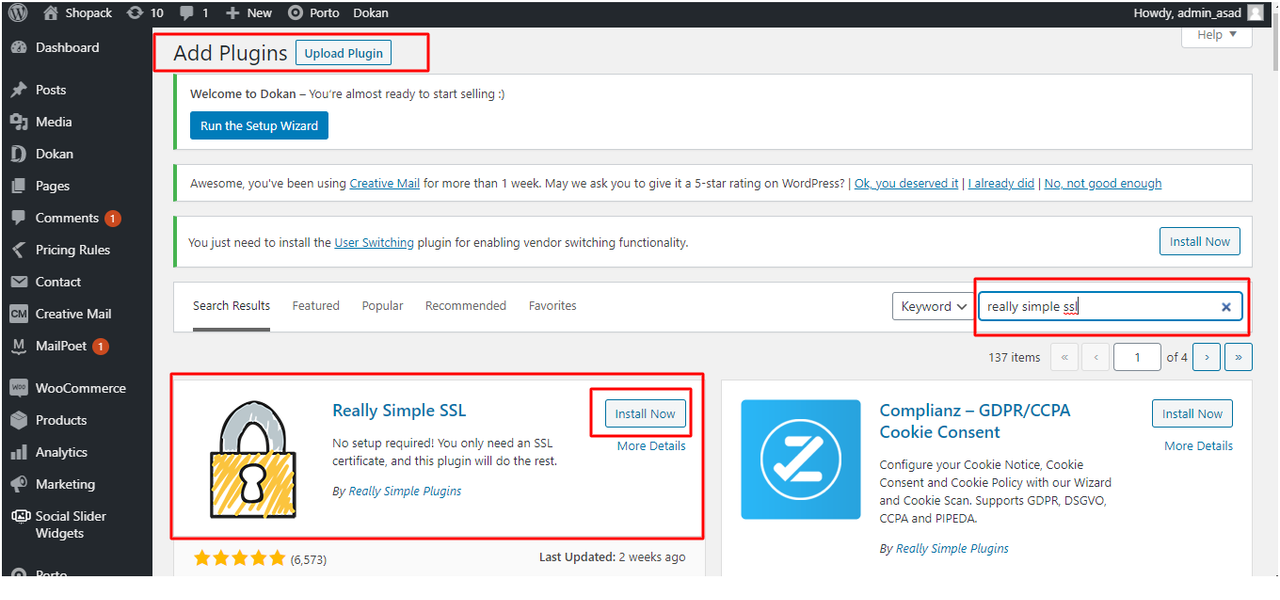Click the New plus icon in admin bar
The height and width of the screenshot is (600, 1280).
tap(232, 13)
